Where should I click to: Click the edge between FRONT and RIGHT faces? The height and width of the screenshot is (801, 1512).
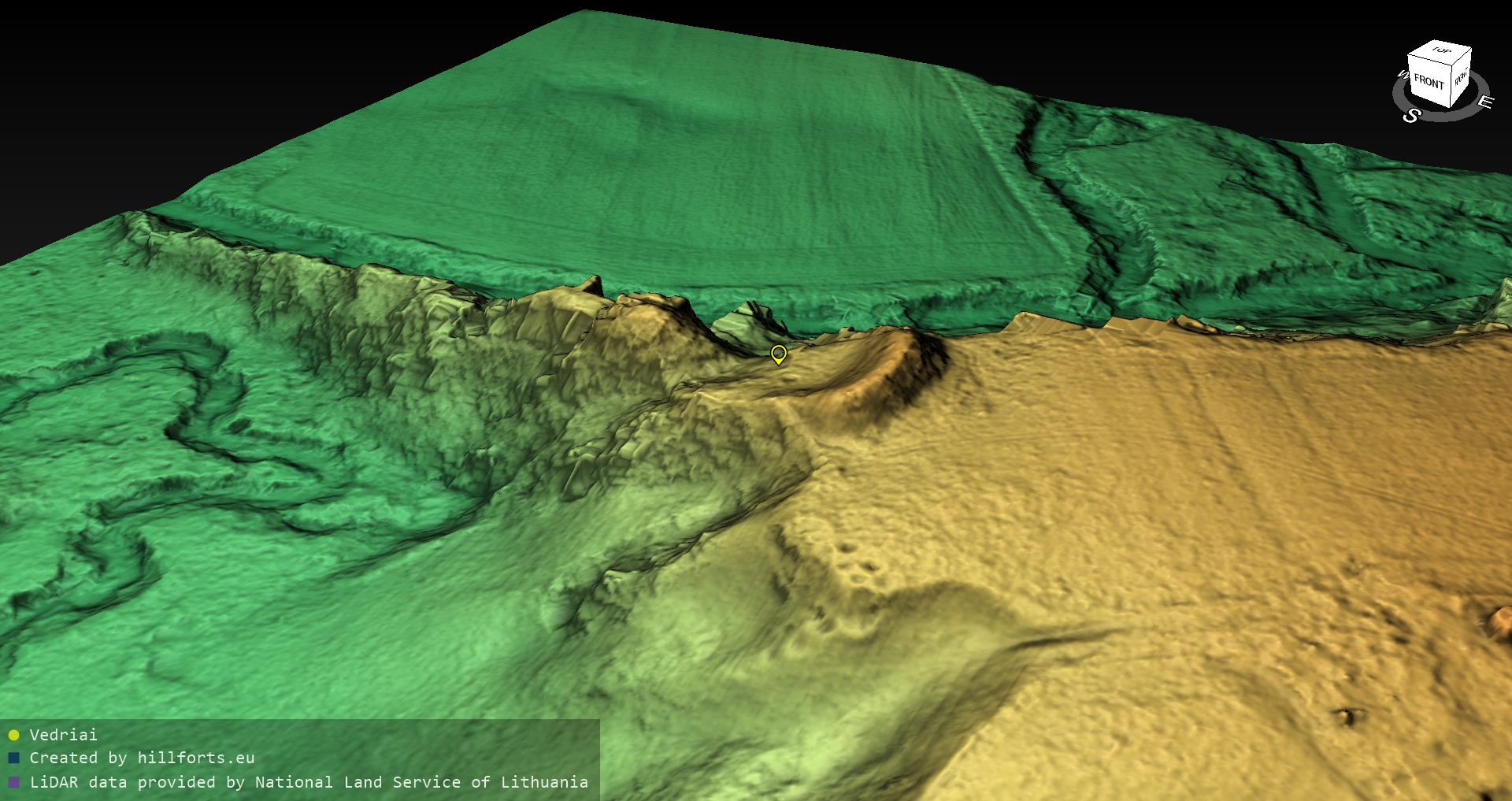[x=1450, y=83]
